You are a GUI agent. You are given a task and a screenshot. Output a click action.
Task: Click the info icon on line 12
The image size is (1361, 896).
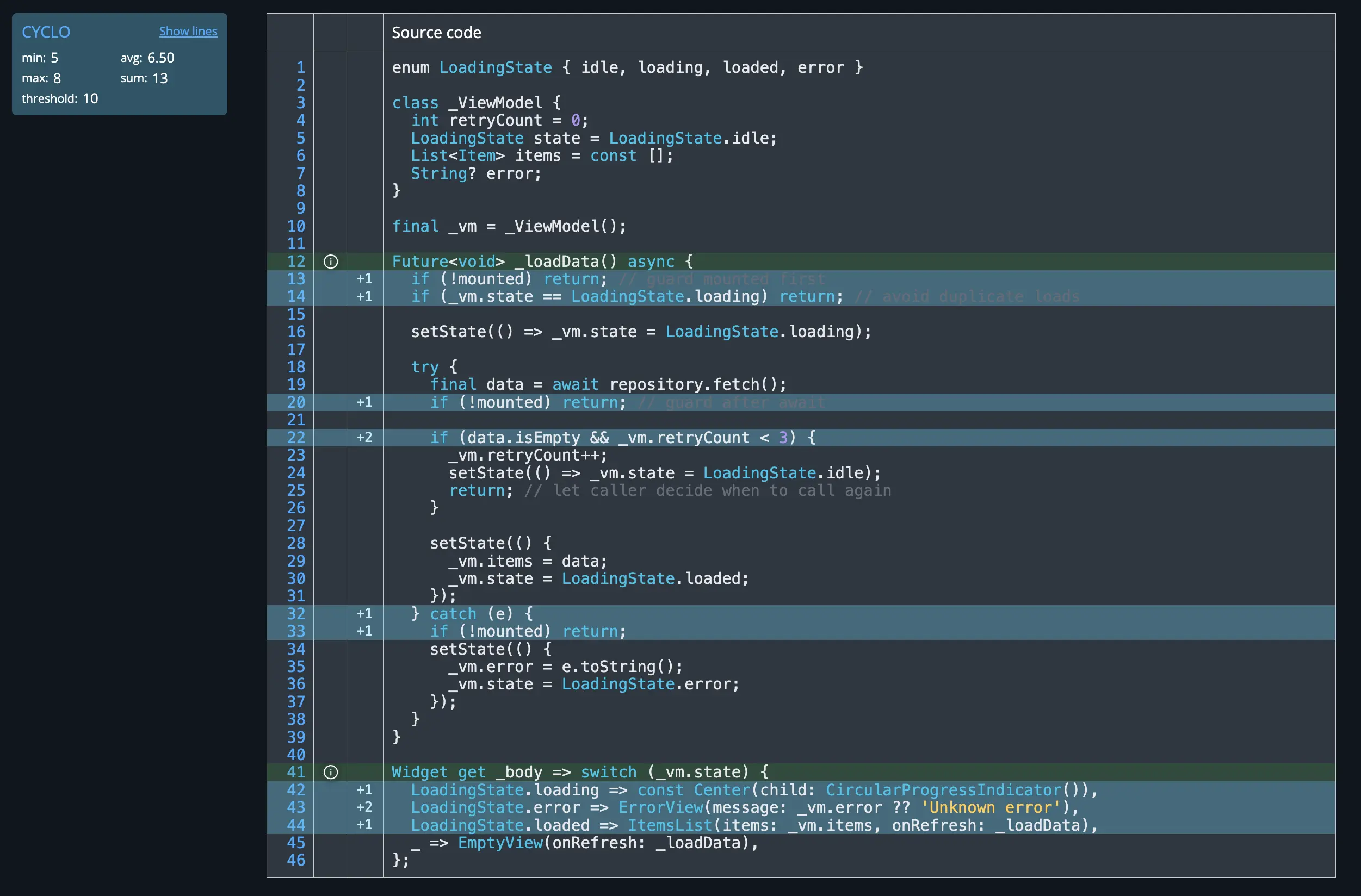click(x=331, y=262)
